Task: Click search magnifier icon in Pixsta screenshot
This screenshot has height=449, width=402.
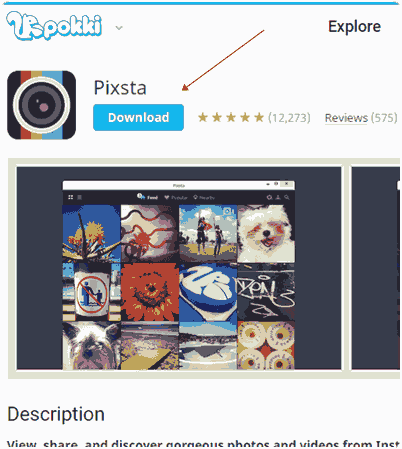Action: pos(287,197)
